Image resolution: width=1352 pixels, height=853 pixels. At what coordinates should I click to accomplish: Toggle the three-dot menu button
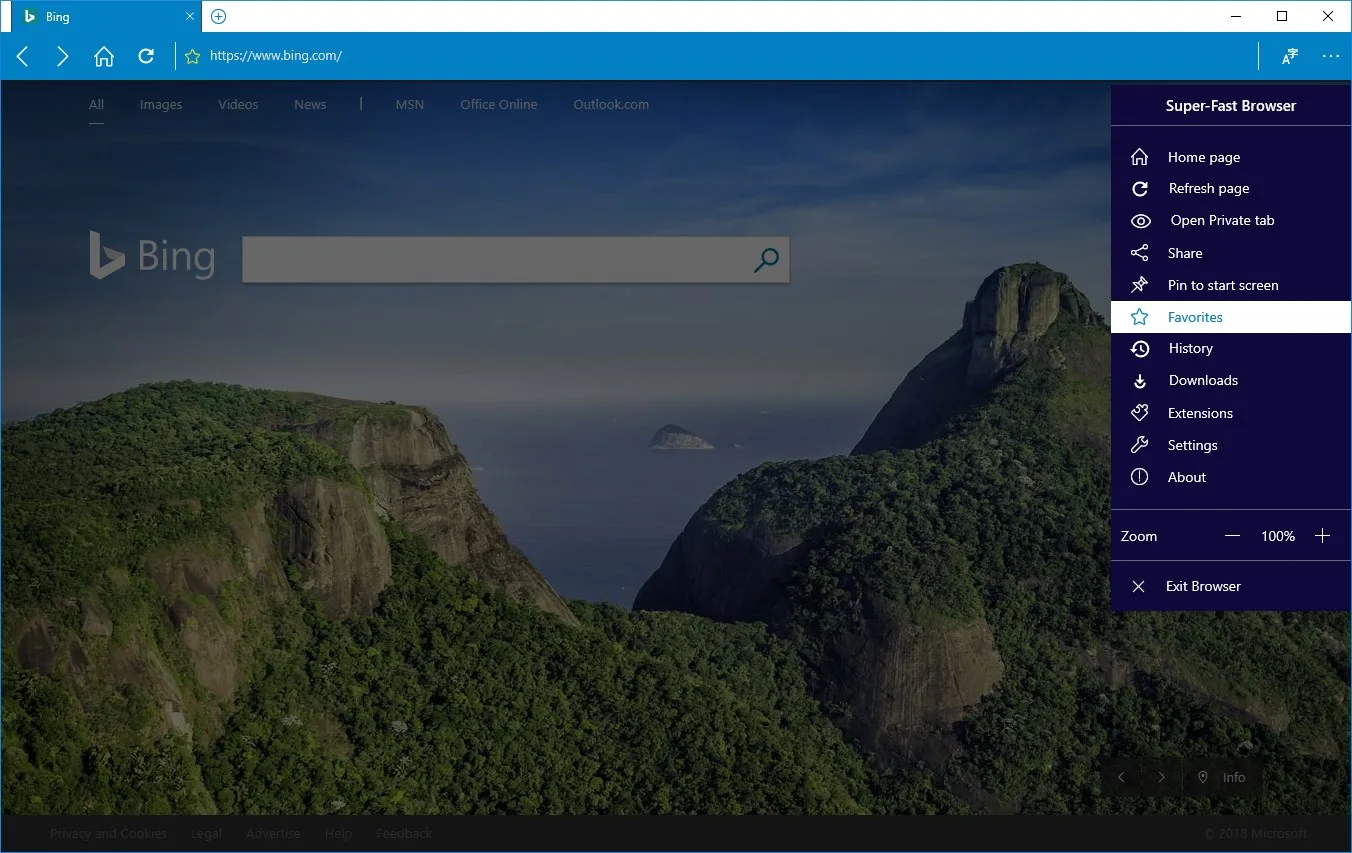pyautogui.click(x=1330, y=56)
